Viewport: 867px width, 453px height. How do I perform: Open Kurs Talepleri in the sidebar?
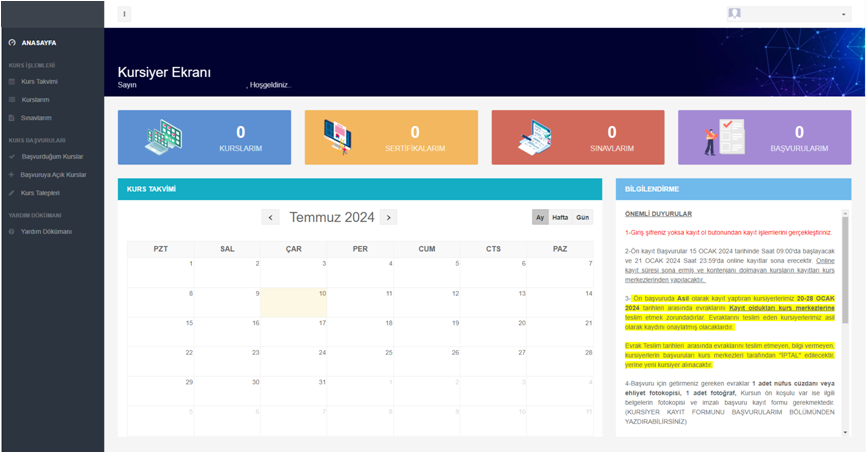41,193
